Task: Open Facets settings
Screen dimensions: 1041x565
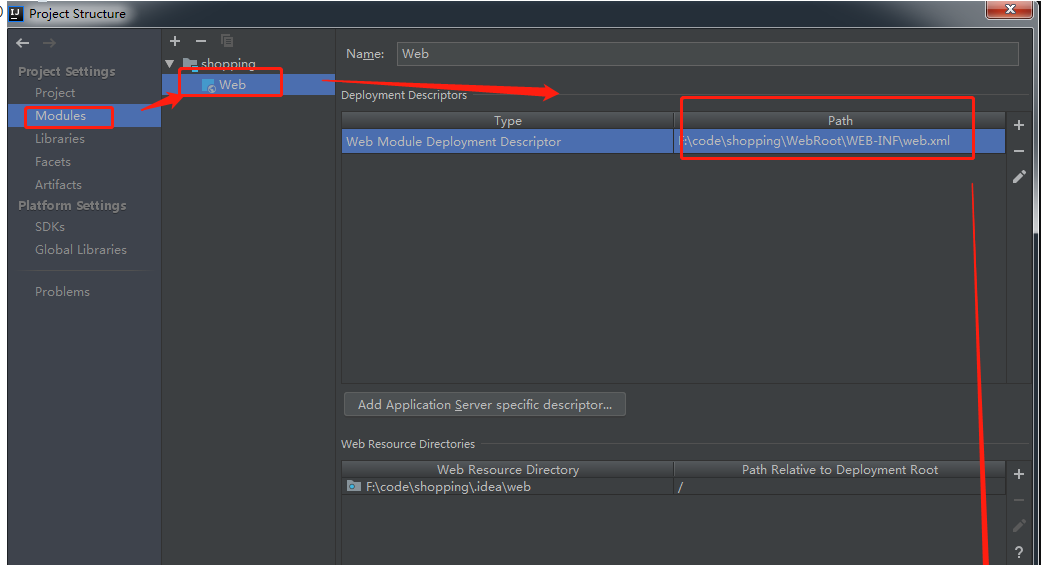Action: pyautogui.click(x=52, y=162)
